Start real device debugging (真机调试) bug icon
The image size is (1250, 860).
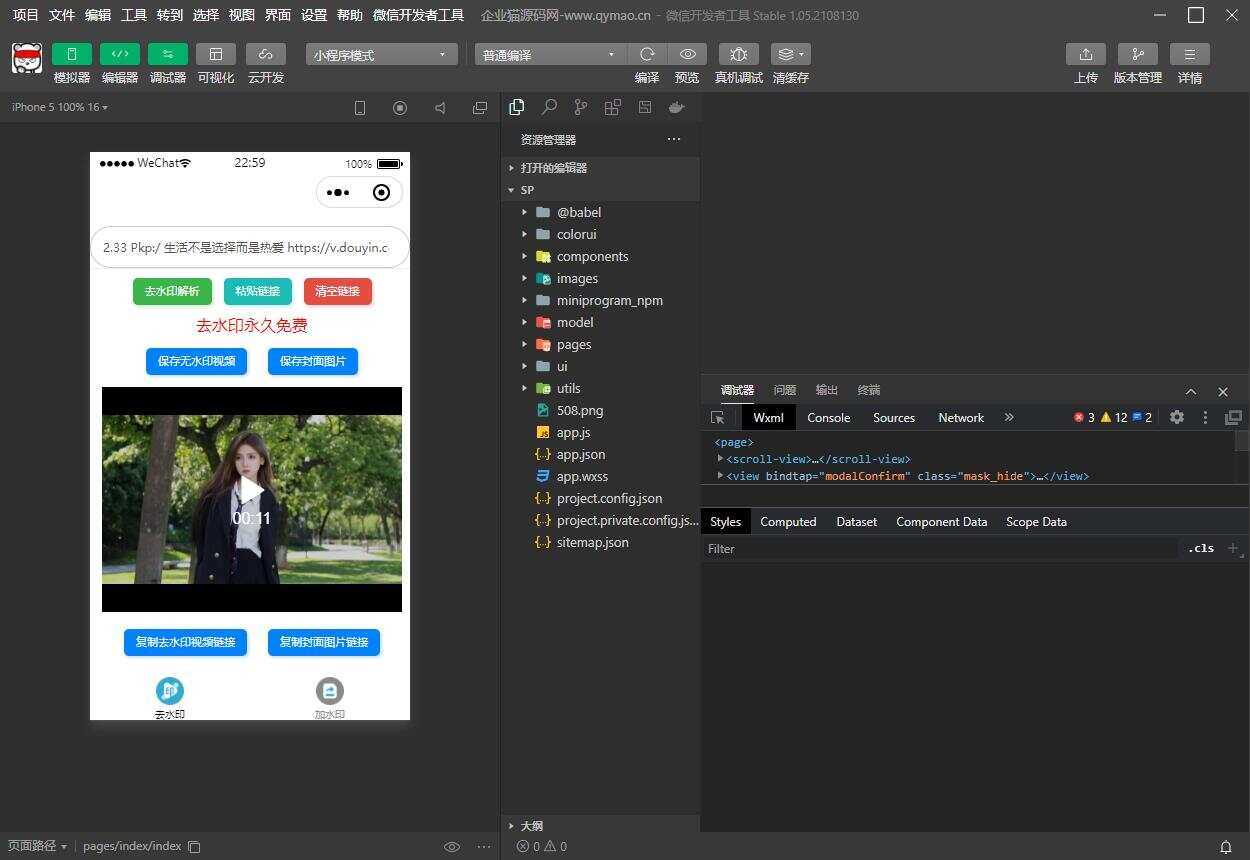[738, 54]
